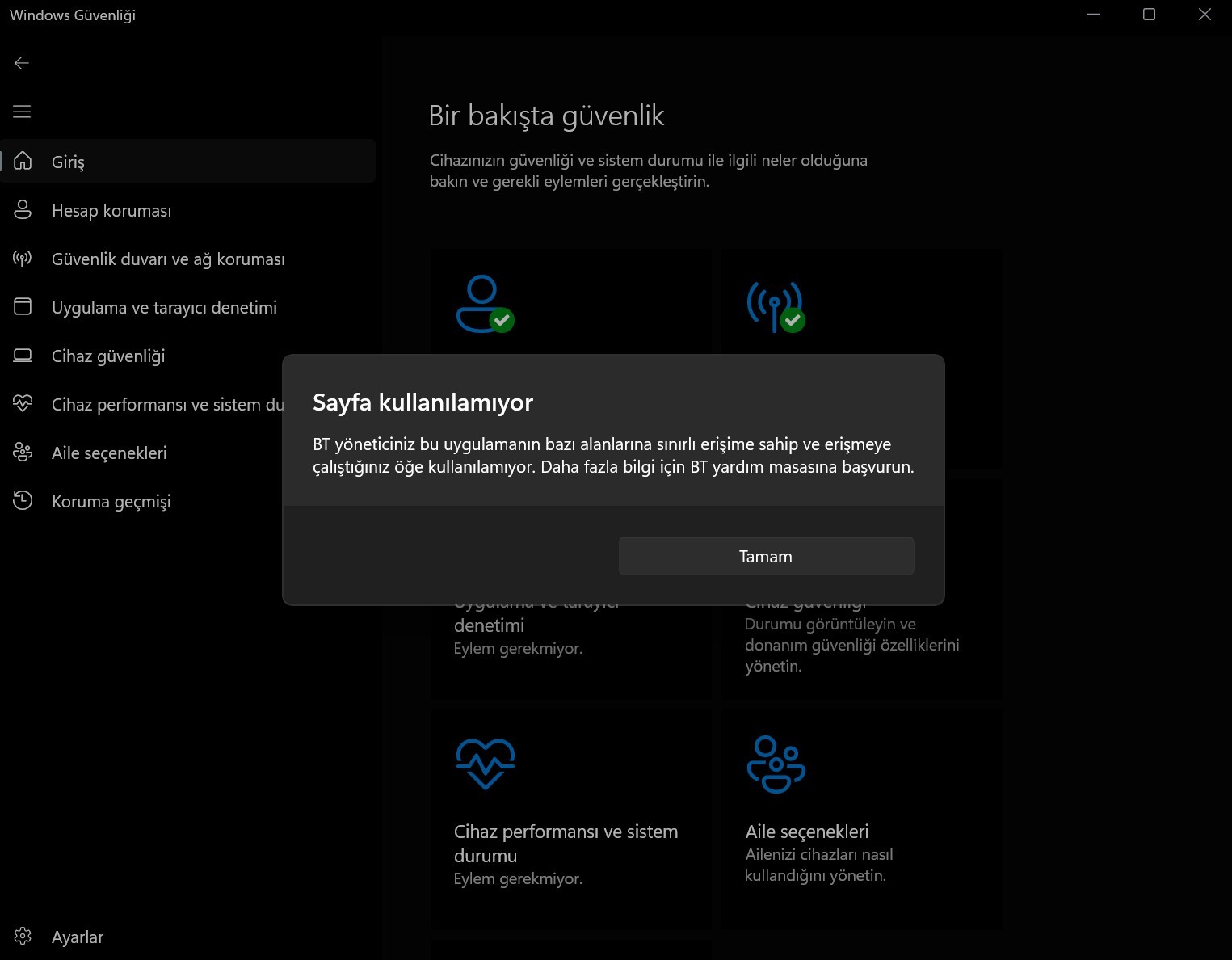
Task: Close the Windows Güvenliği window
Action: (1205, 15)
